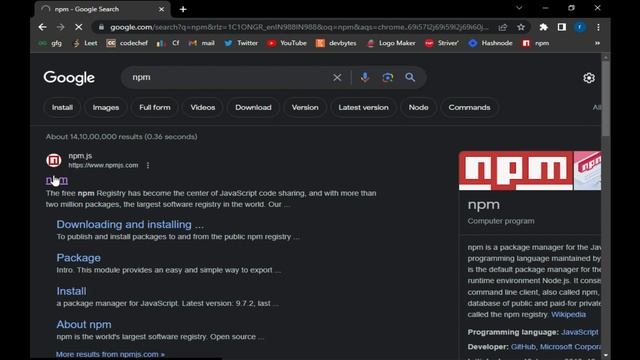
Task: Search by image with the camera icon
Action: coord(387,78)
